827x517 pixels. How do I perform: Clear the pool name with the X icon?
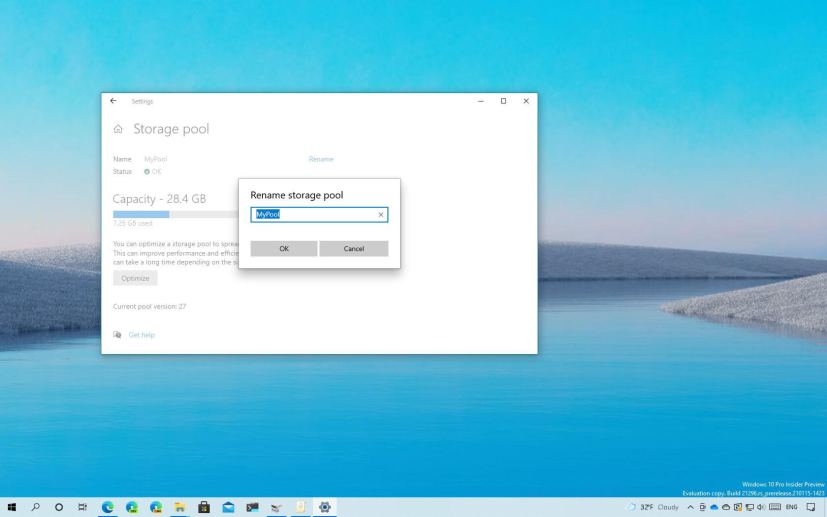click(381, 215)
